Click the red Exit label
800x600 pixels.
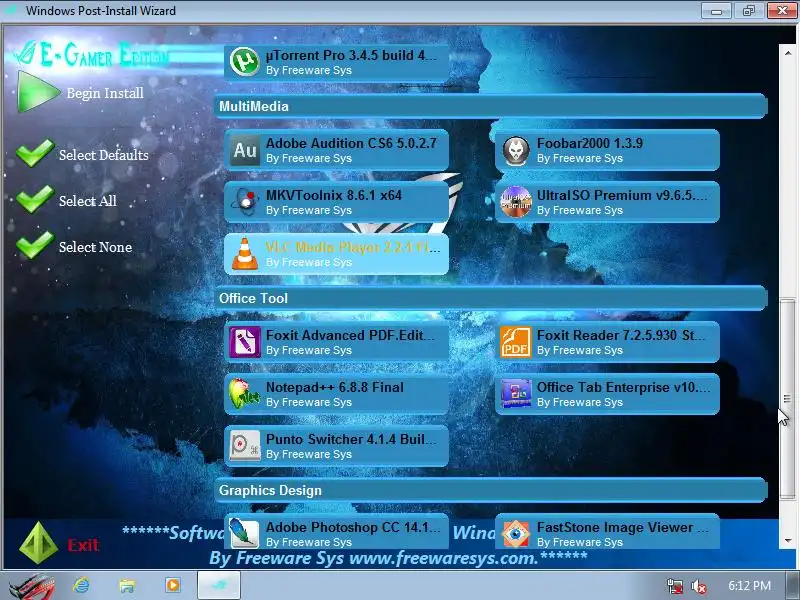pyautogui.click(x=83, y=545)
